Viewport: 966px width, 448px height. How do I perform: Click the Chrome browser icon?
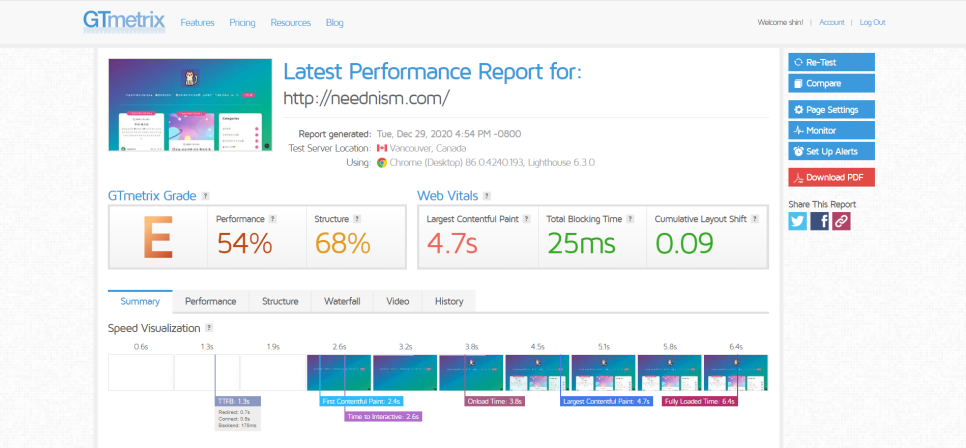pyautogui.click(x=382, y=163)
